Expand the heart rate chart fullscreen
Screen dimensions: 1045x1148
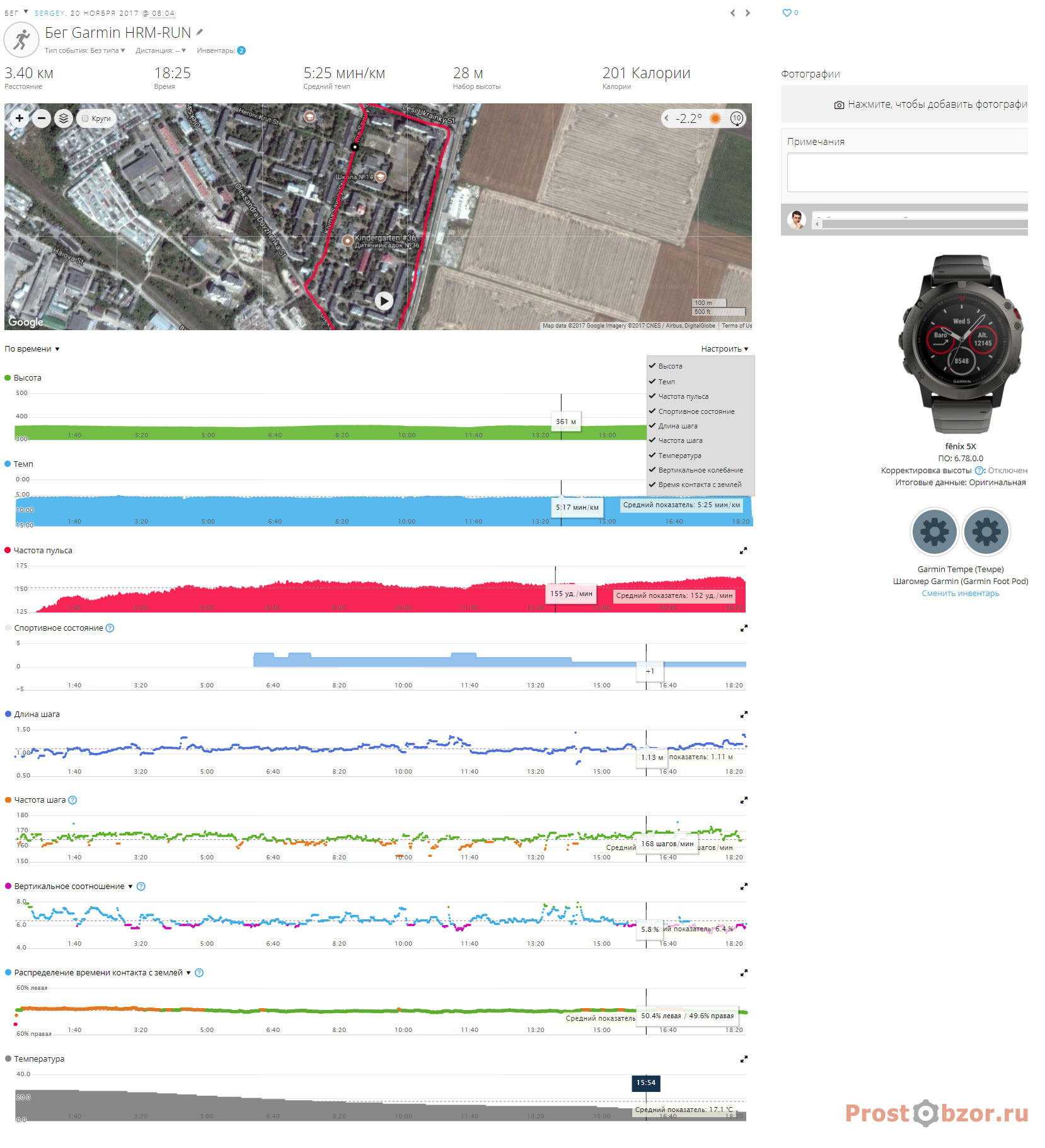[743, 551]
